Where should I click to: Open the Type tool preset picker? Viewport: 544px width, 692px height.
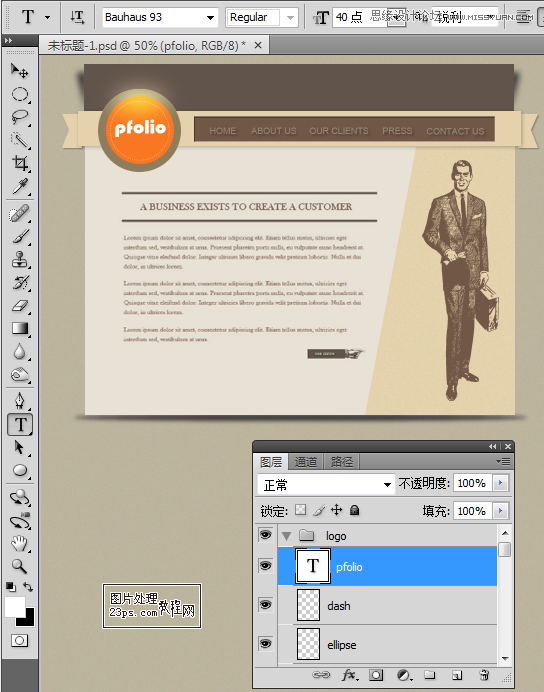(x=47, y=18)
